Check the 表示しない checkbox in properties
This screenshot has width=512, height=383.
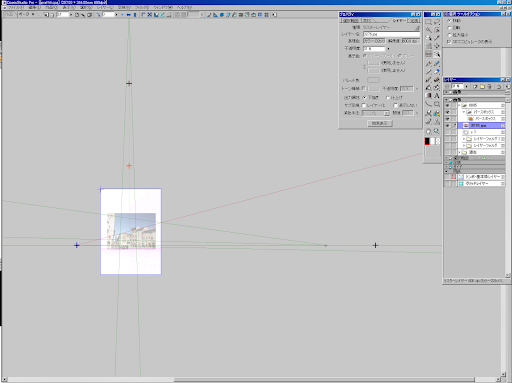coord(395,105)
